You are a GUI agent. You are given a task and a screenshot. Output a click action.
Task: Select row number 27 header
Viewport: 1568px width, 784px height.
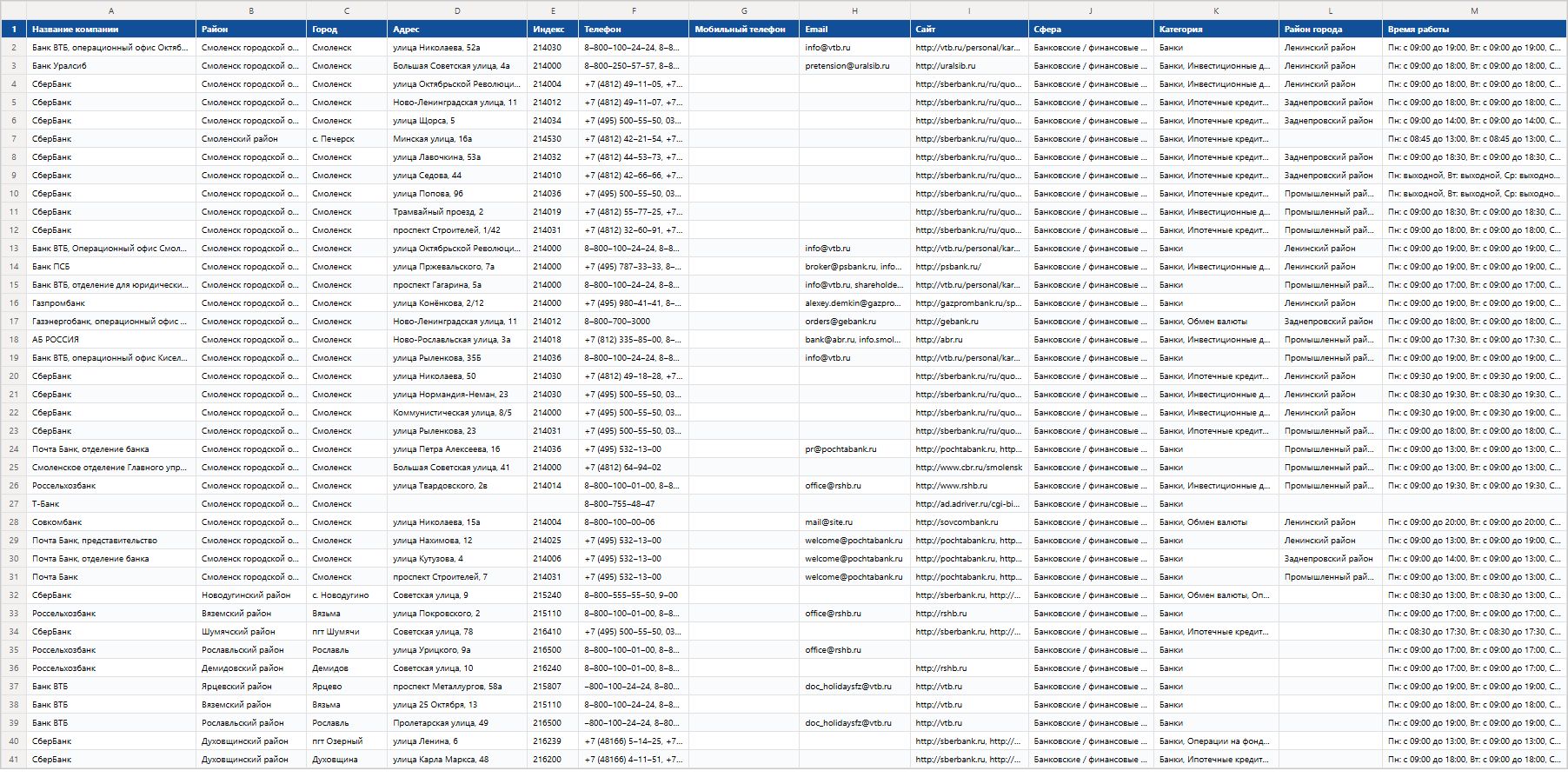pyautogui.click(x=14, y=504)
